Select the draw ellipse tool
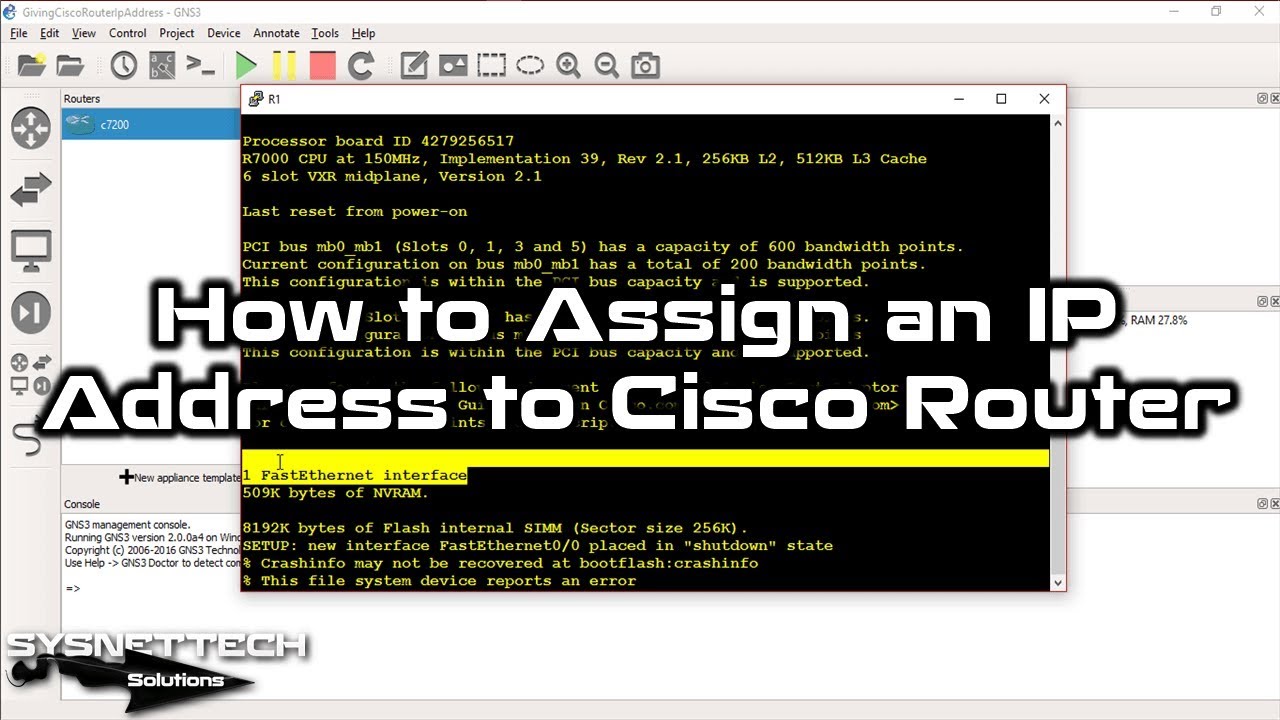1280x720 pixels. pos(530,66)
